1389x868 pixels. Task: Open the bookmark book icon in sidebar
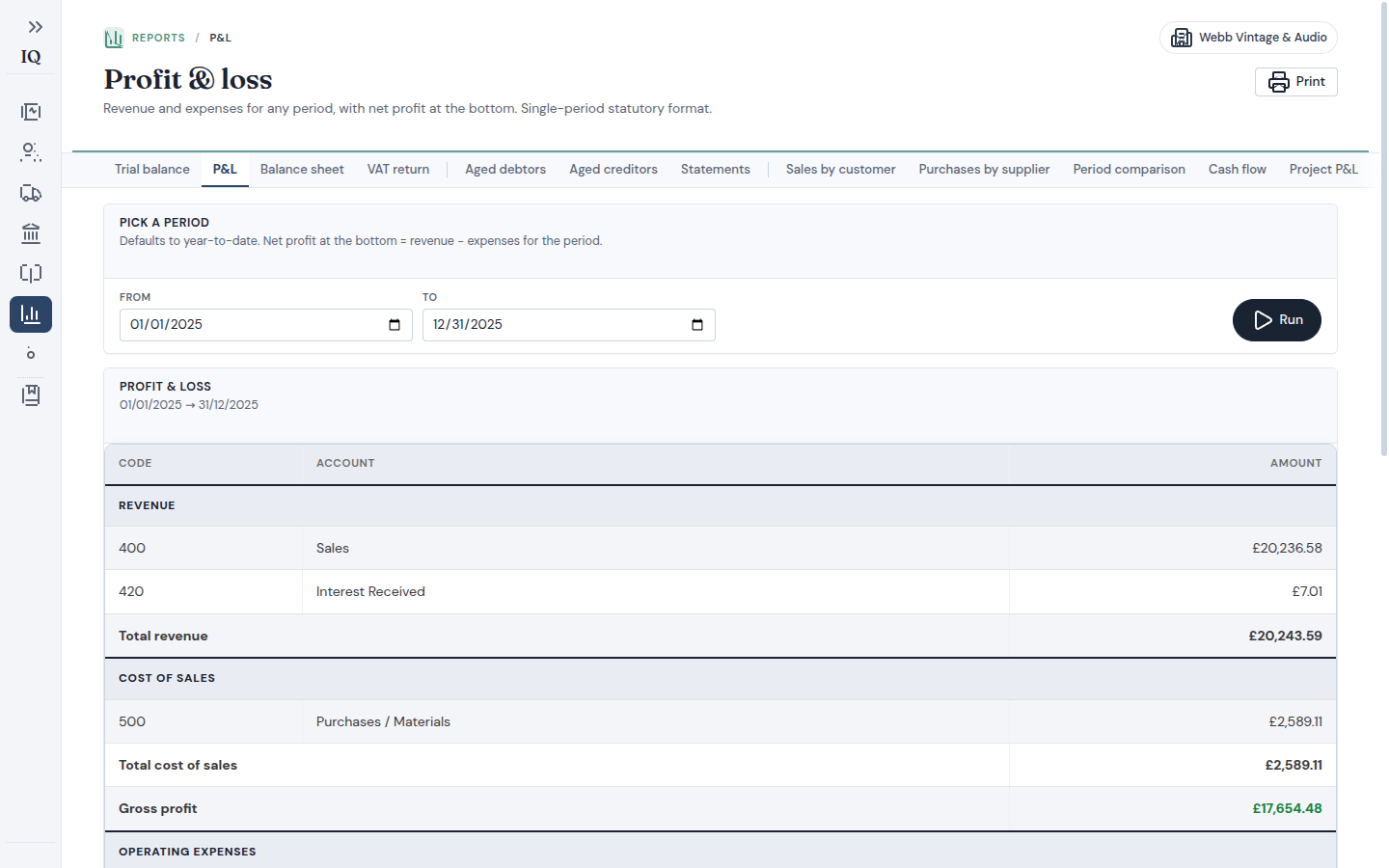31,395
